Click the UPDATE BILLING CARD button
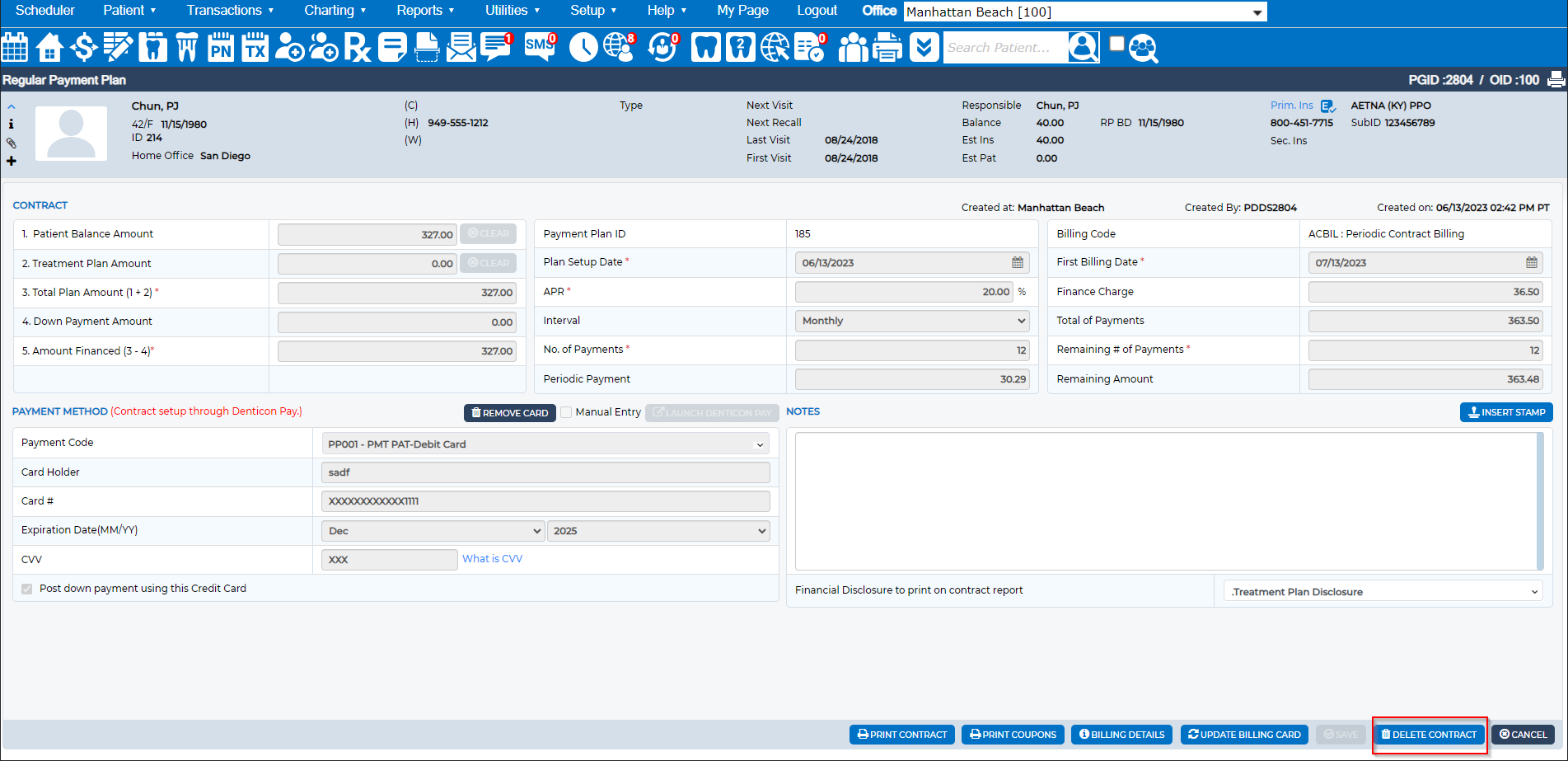The height and width of the screenshot is (761, 1568). coord(1244,735)
